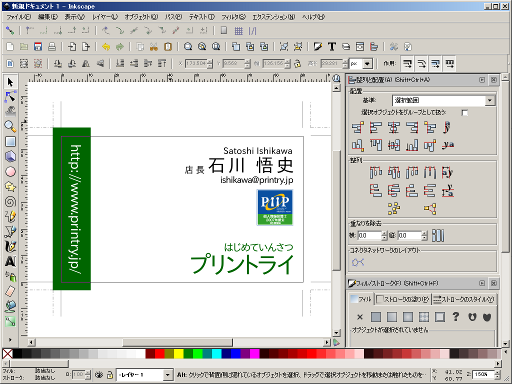Click the Paste clipboard icon
The image size is (512, 384).
coord(168,47)
